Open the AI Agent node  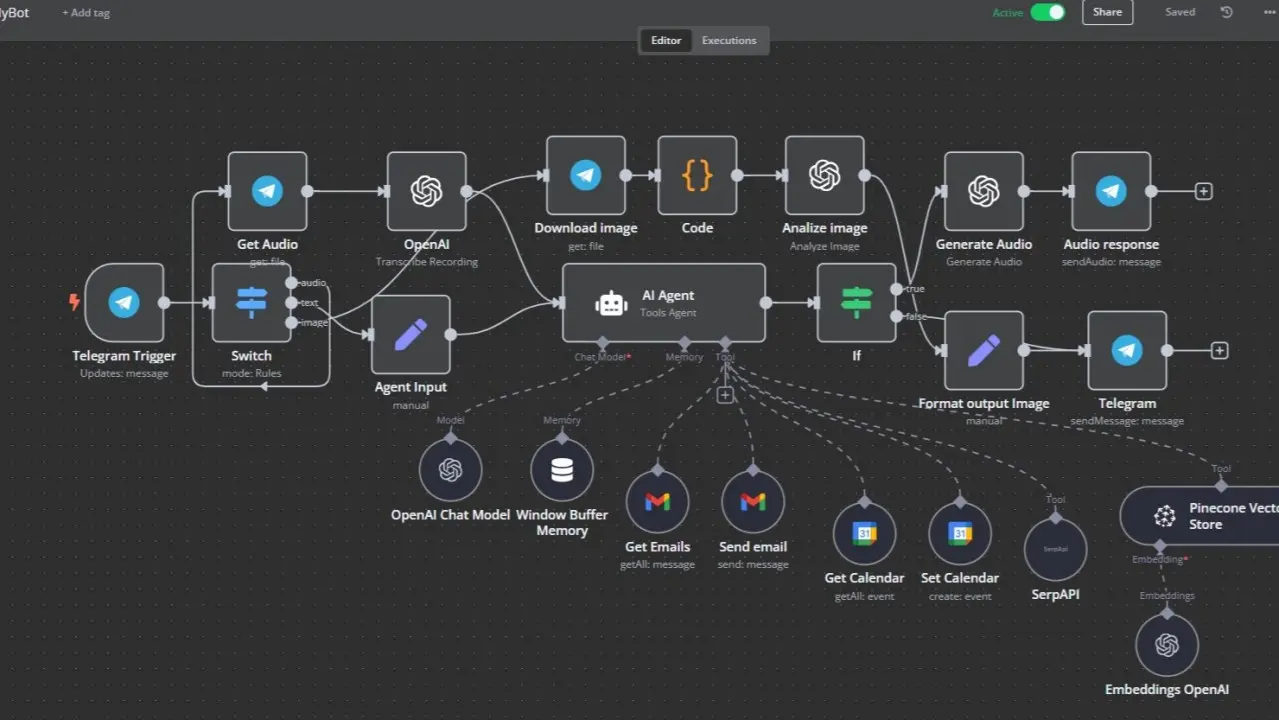coord(664,303)
